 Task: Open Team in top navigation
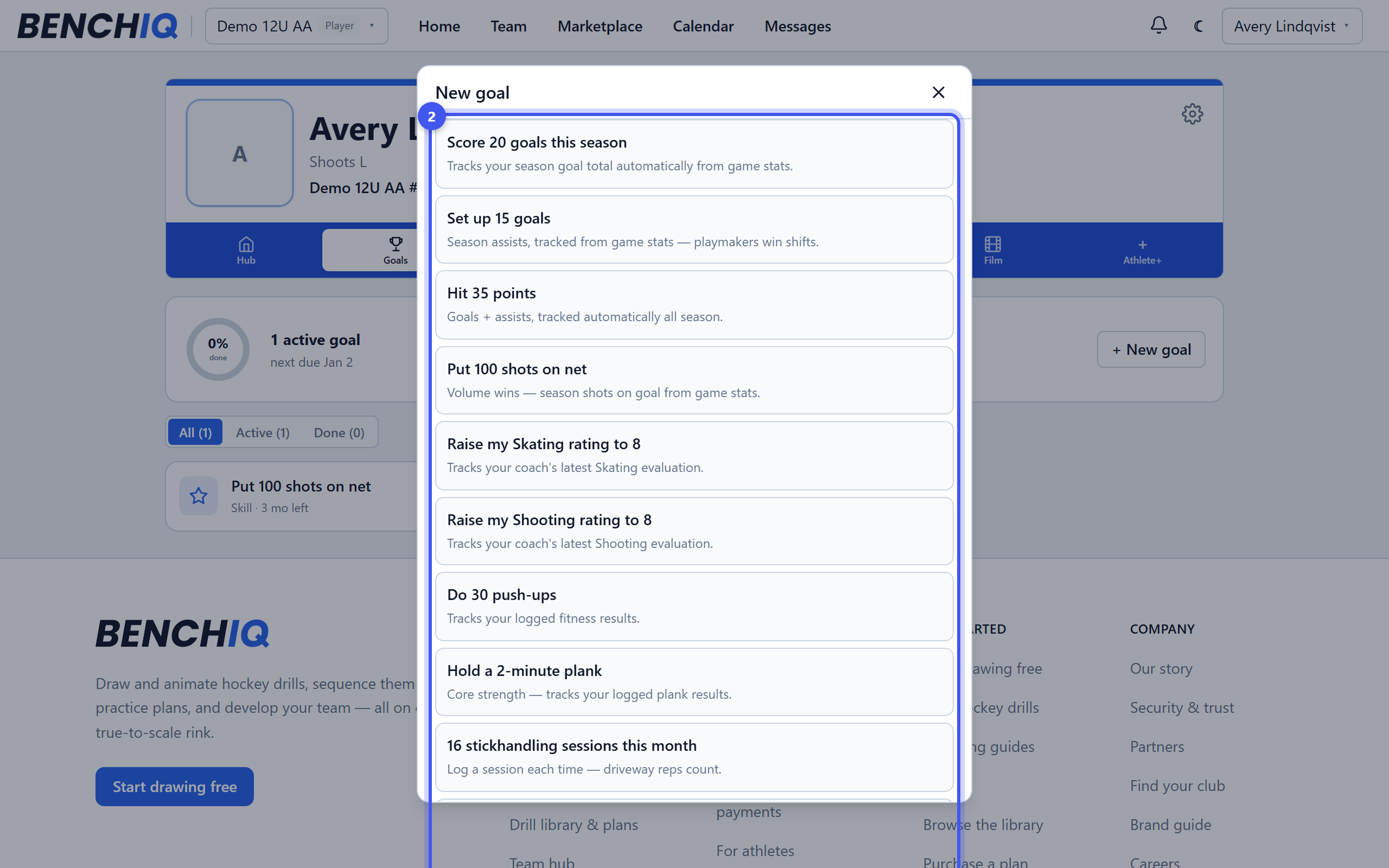[508, 26]
